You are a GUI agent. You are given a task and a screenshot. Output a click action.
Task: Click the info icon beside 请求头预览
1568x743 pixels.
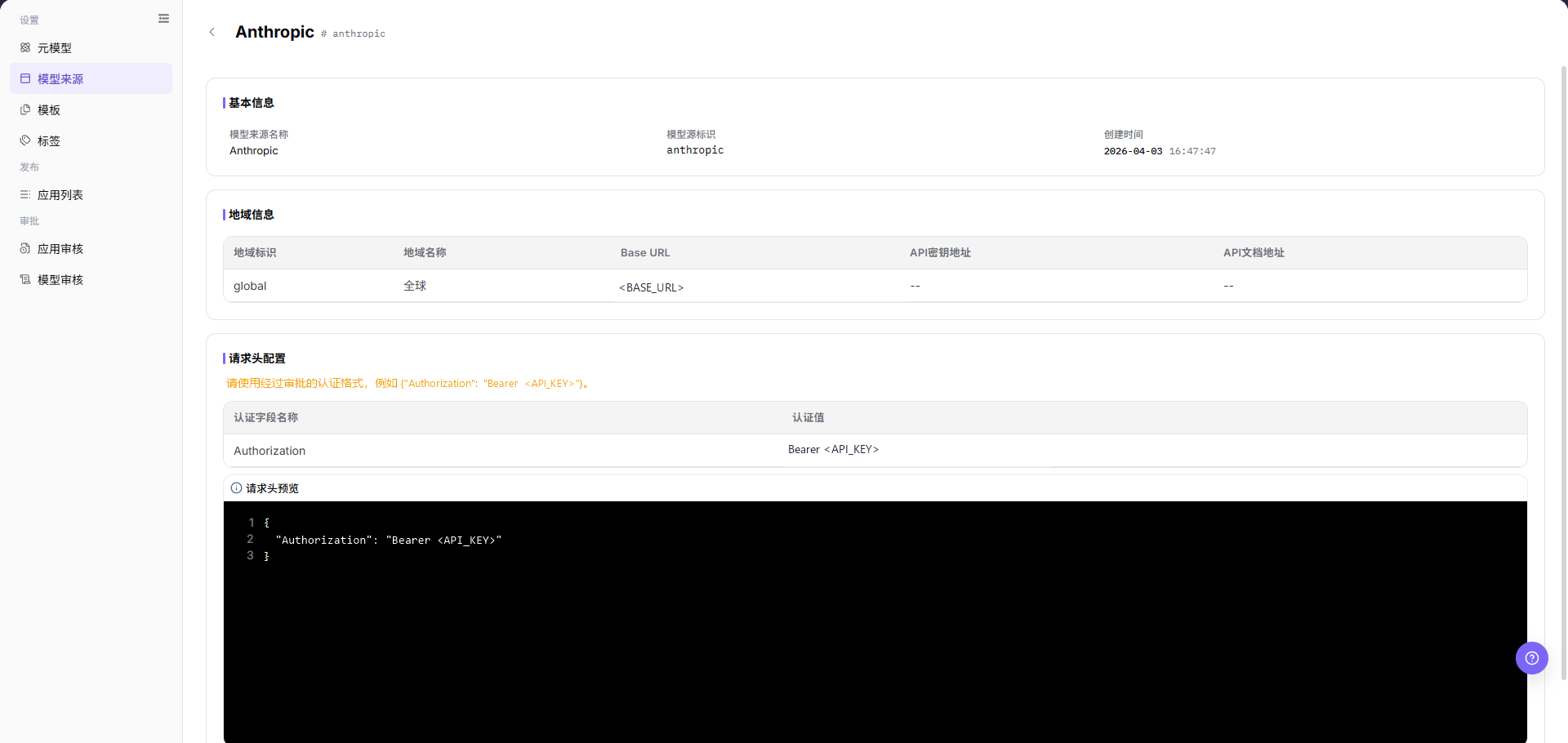236,488
